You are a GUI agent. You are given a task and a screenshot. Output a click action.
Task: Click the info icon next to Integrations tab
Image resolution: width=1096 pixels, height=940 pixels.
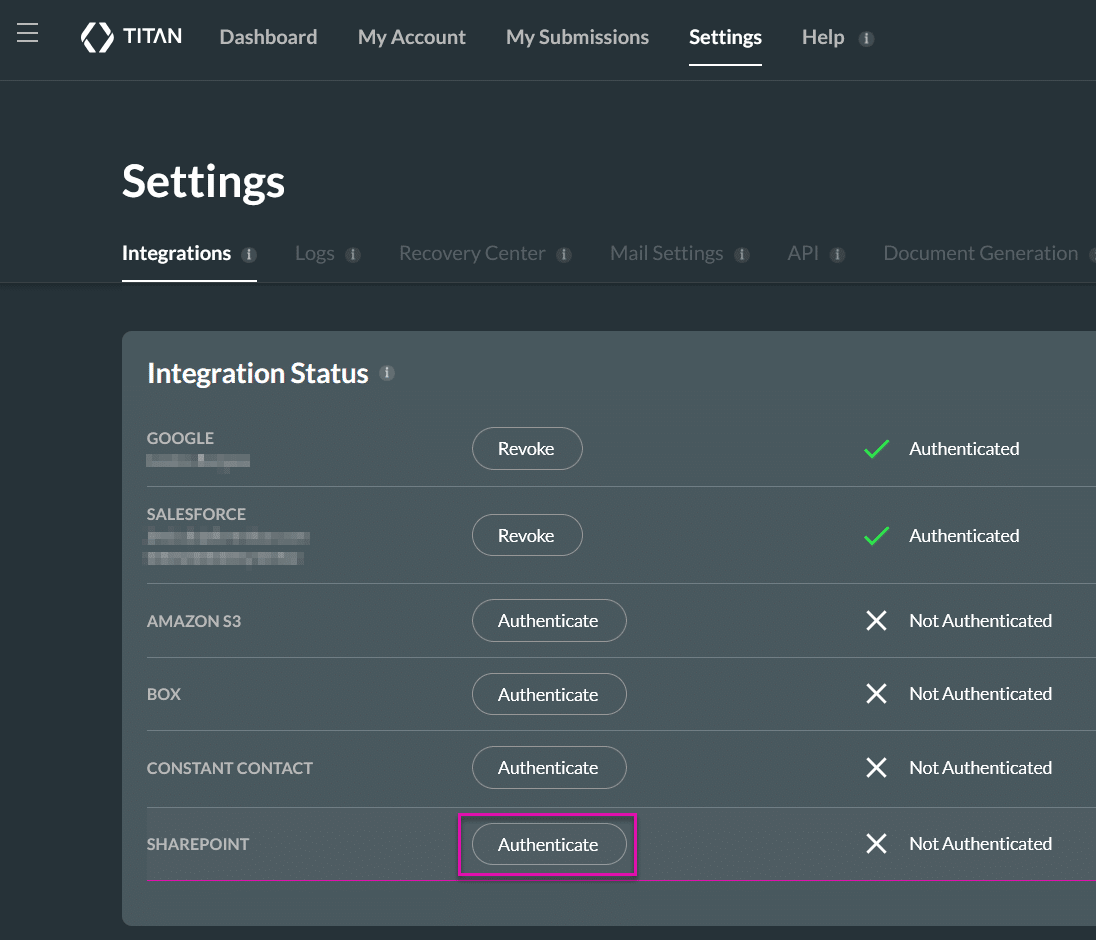pyautogui.click(x=251, y=255)
